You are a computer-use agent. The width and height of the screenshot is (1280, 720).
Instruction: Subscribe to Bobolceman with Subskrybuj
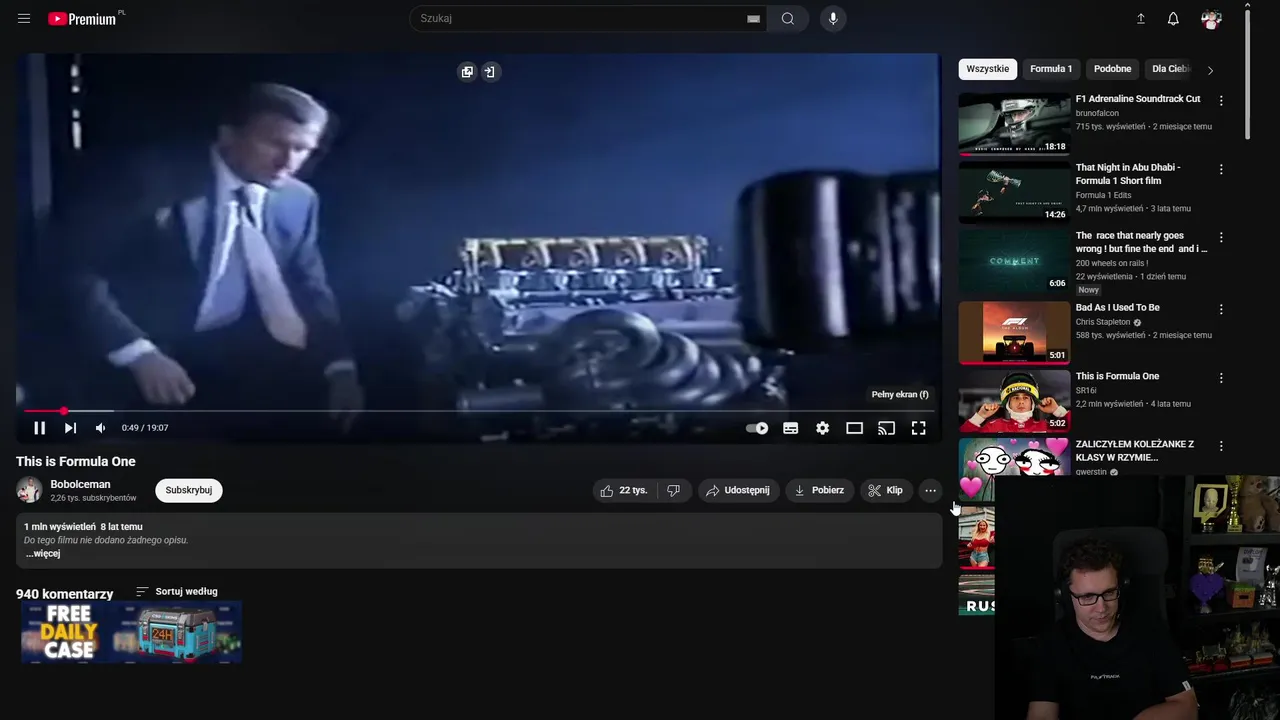(x=188, y=490)
